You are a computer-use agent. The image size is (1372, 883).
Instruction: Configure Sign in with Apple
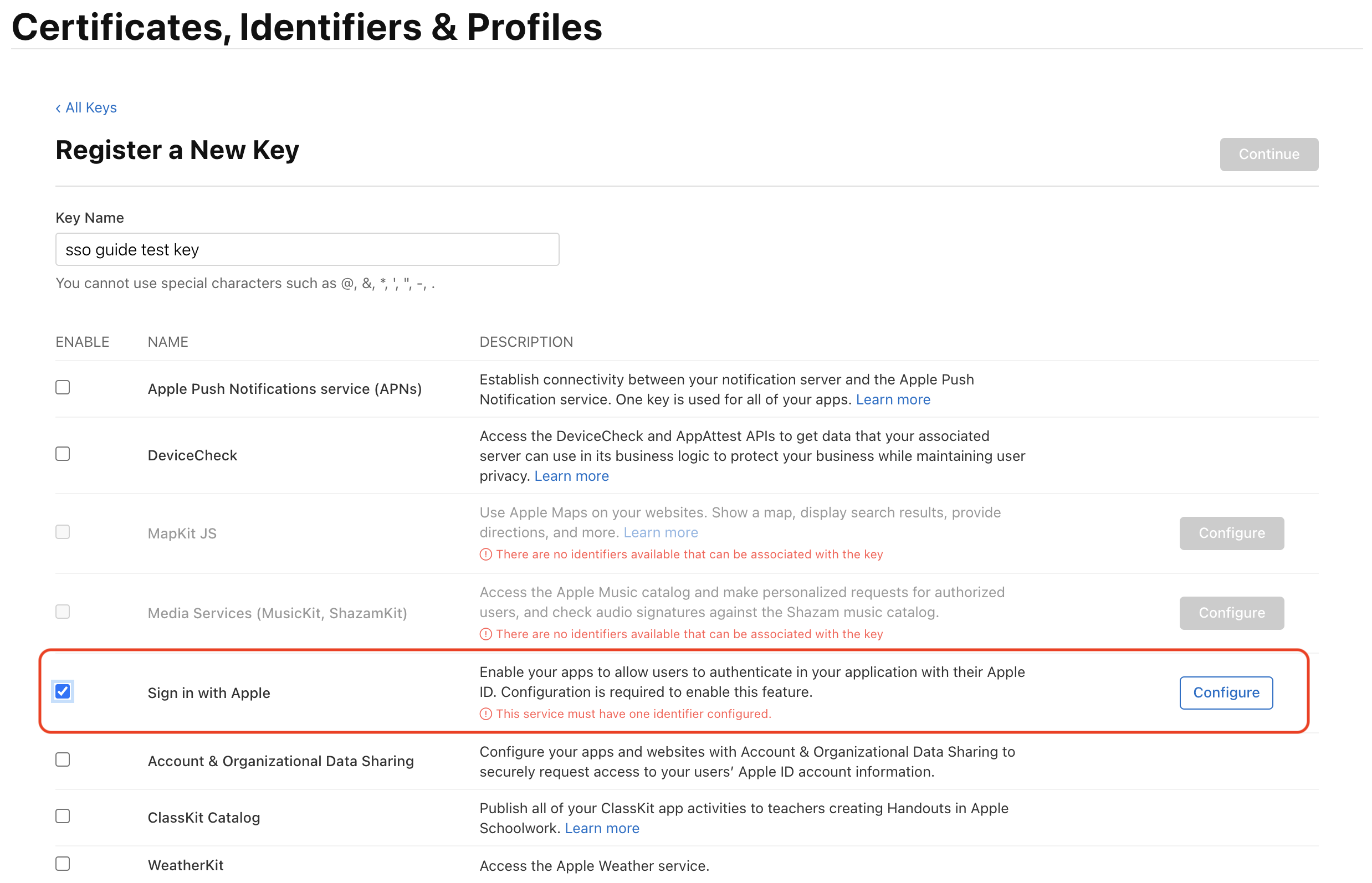point(1226,692)
